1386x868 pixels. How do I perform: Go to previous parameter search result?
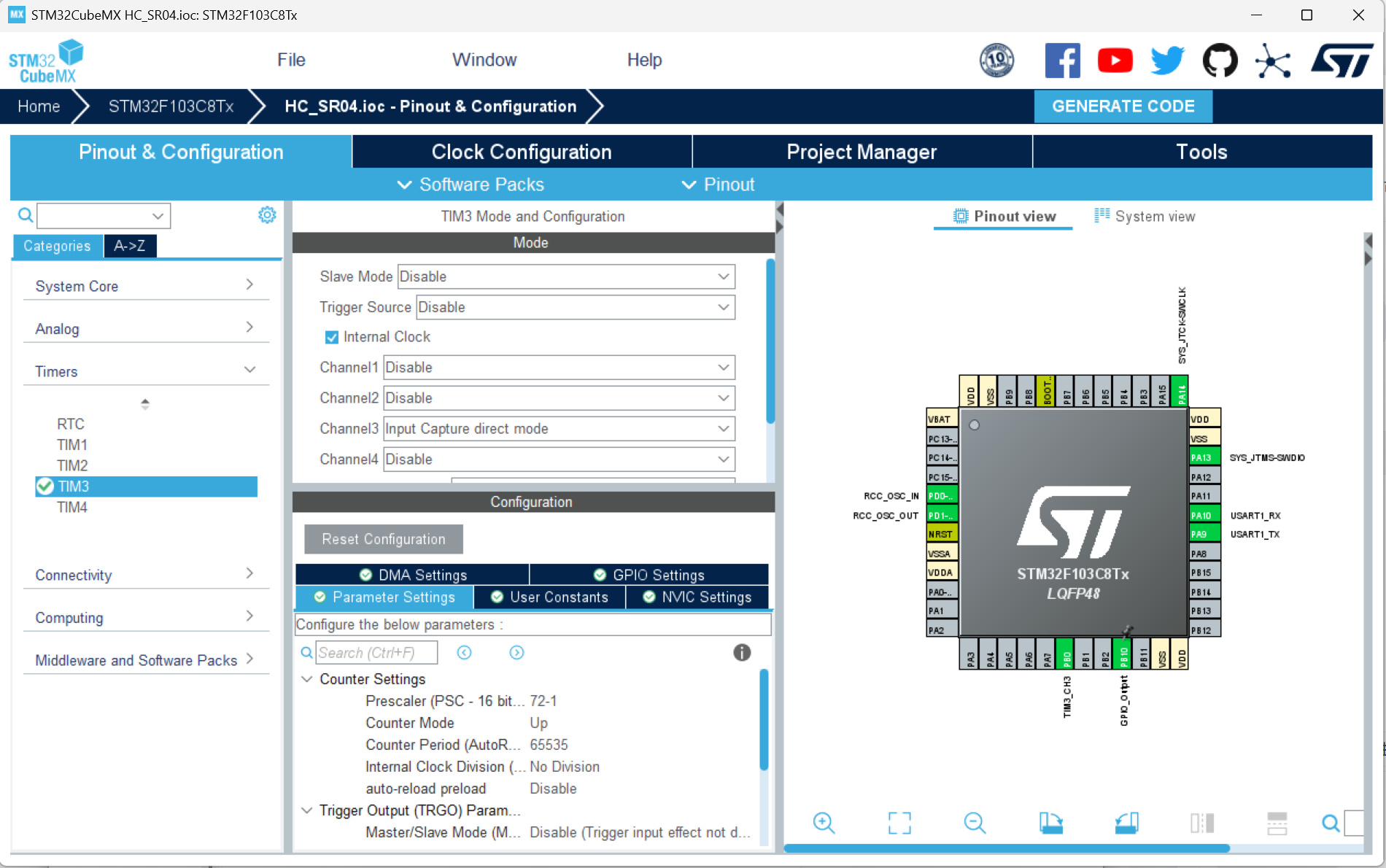point(464,653)
